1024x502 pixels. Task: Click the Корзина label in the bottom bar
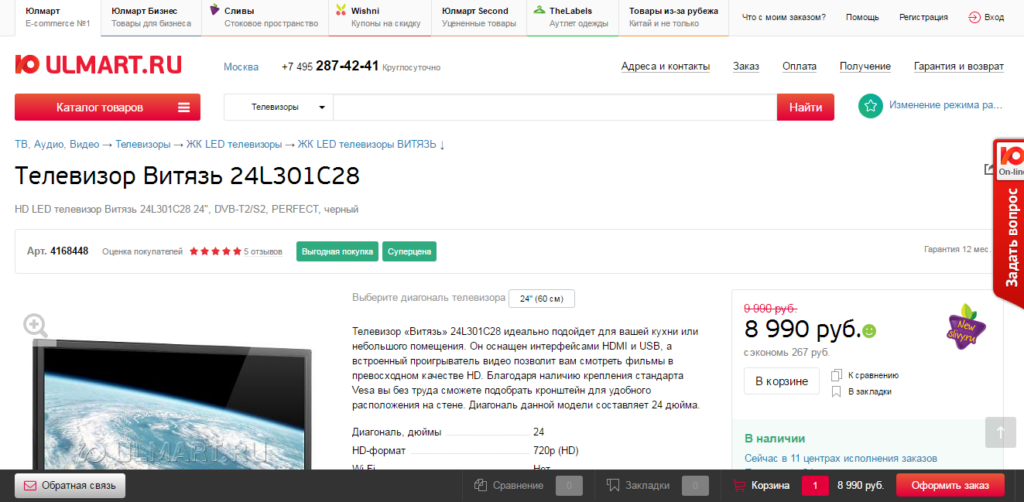pyautogui.click(x=771, y=486)
